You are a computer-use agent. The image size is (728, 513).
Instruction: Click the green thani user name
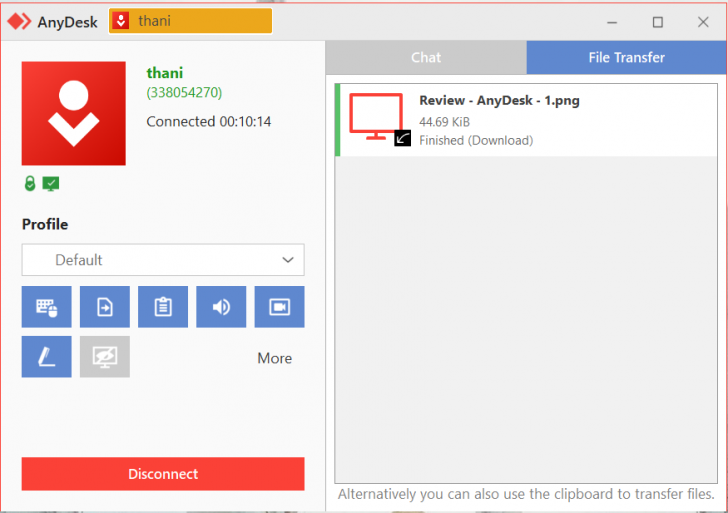click(x=165, y=73)
